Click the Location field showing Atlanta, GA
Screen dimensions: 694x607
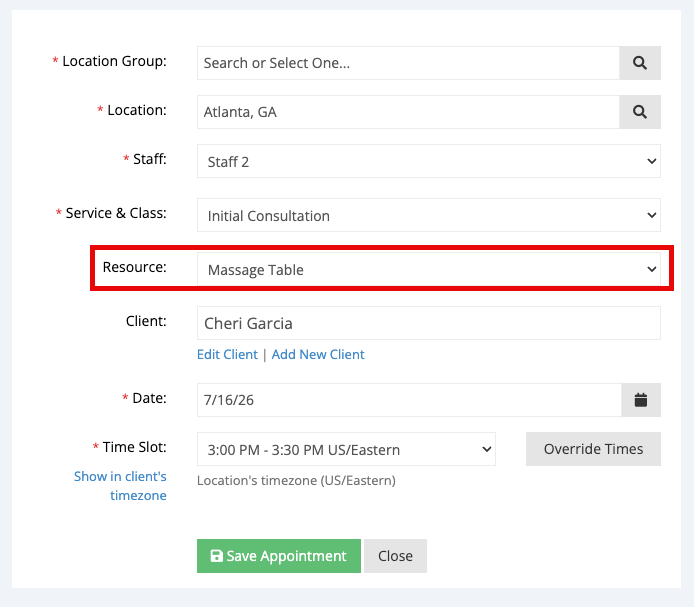(408, 112)
